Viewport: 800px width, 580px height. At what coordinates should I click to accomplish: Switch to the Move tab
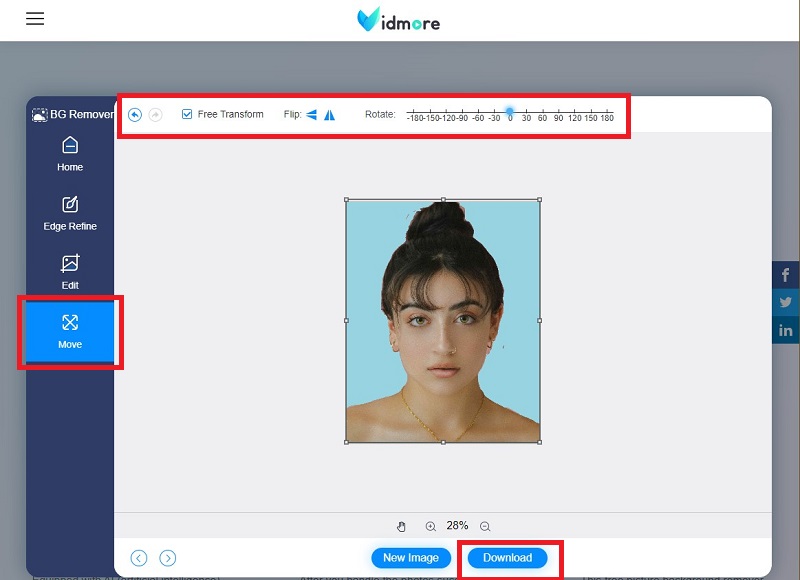point(69,331)
